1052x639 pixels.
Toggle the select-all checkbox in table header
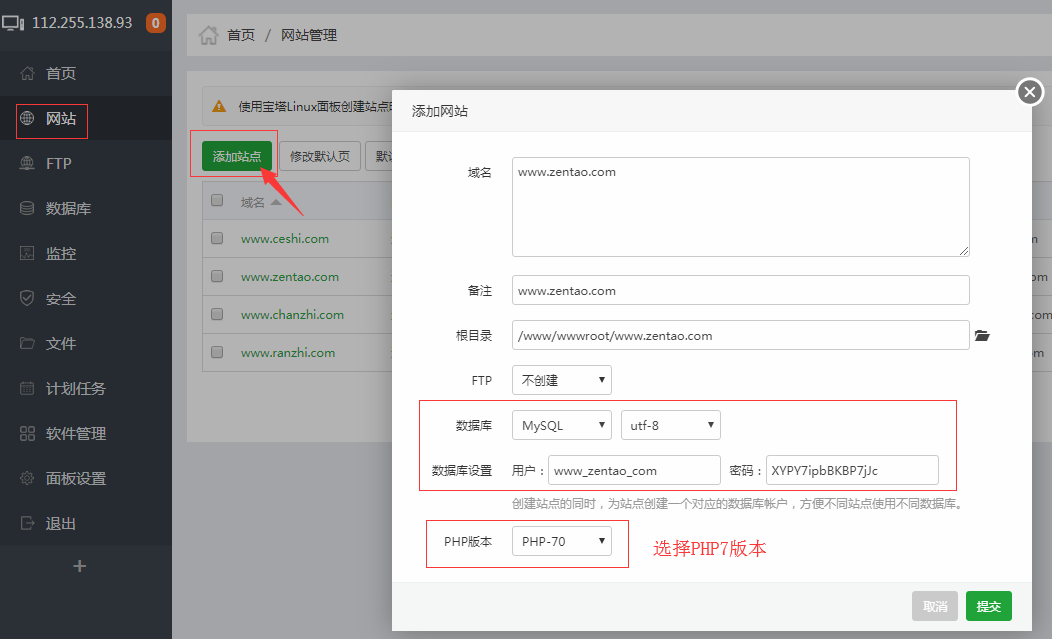coord(217,201)
